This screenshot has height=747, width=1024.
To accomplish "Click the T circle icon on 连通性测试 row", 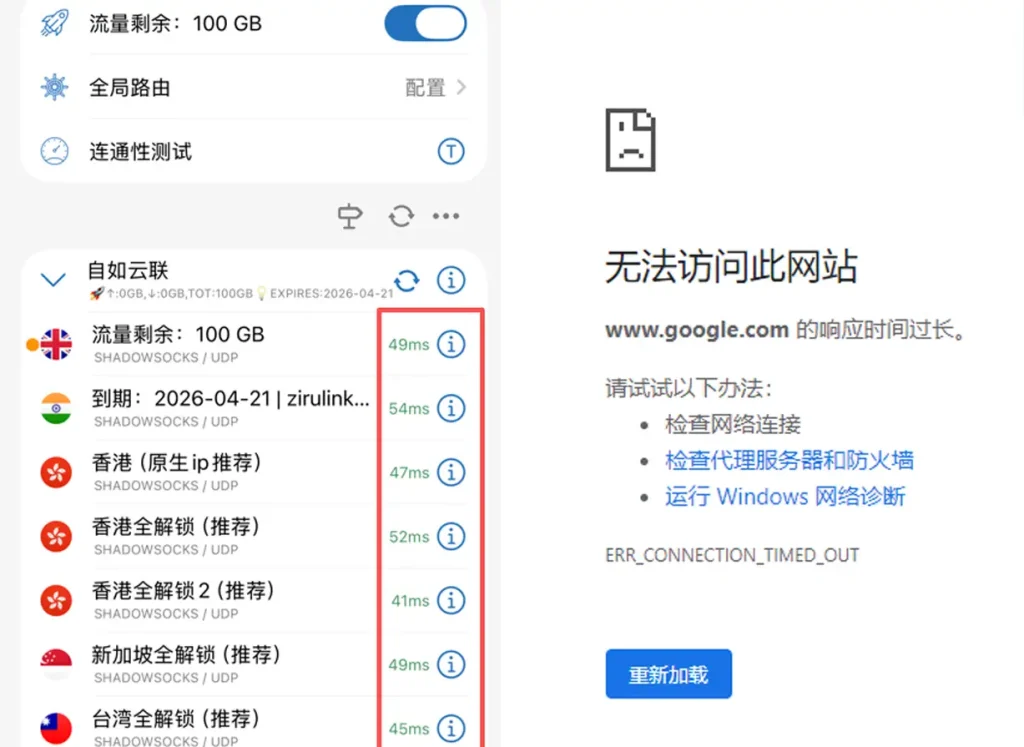I will pos(451,151).
